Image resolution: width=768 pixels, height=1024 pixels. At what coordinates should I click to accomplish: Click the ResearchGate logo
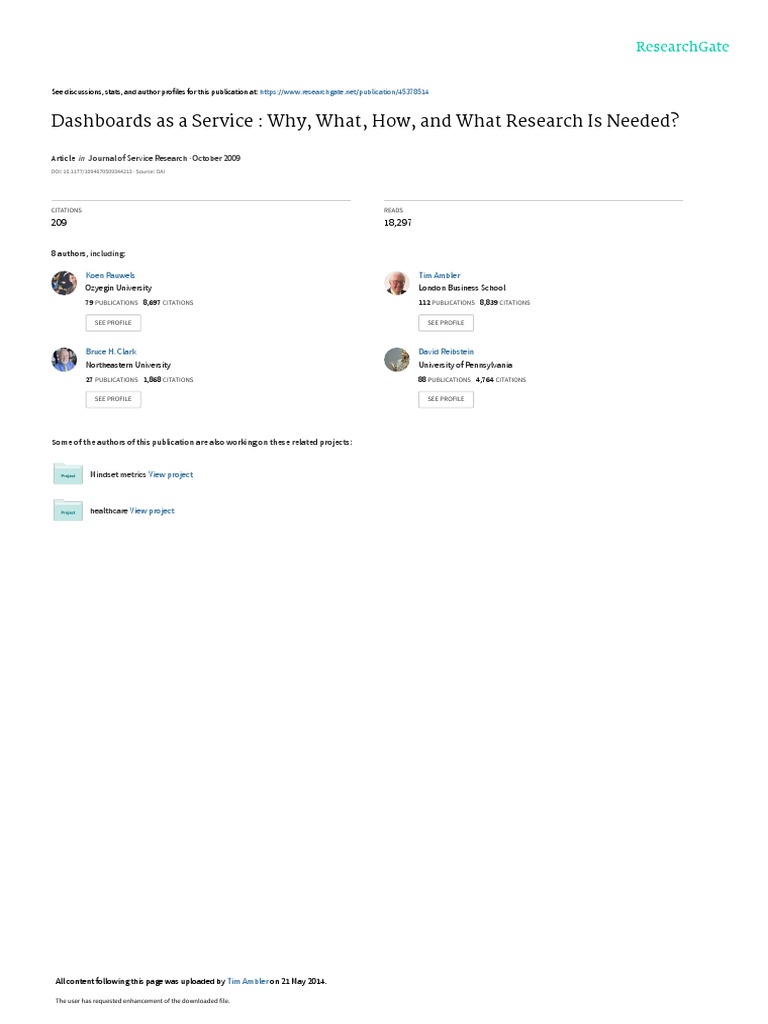point(682,47)
